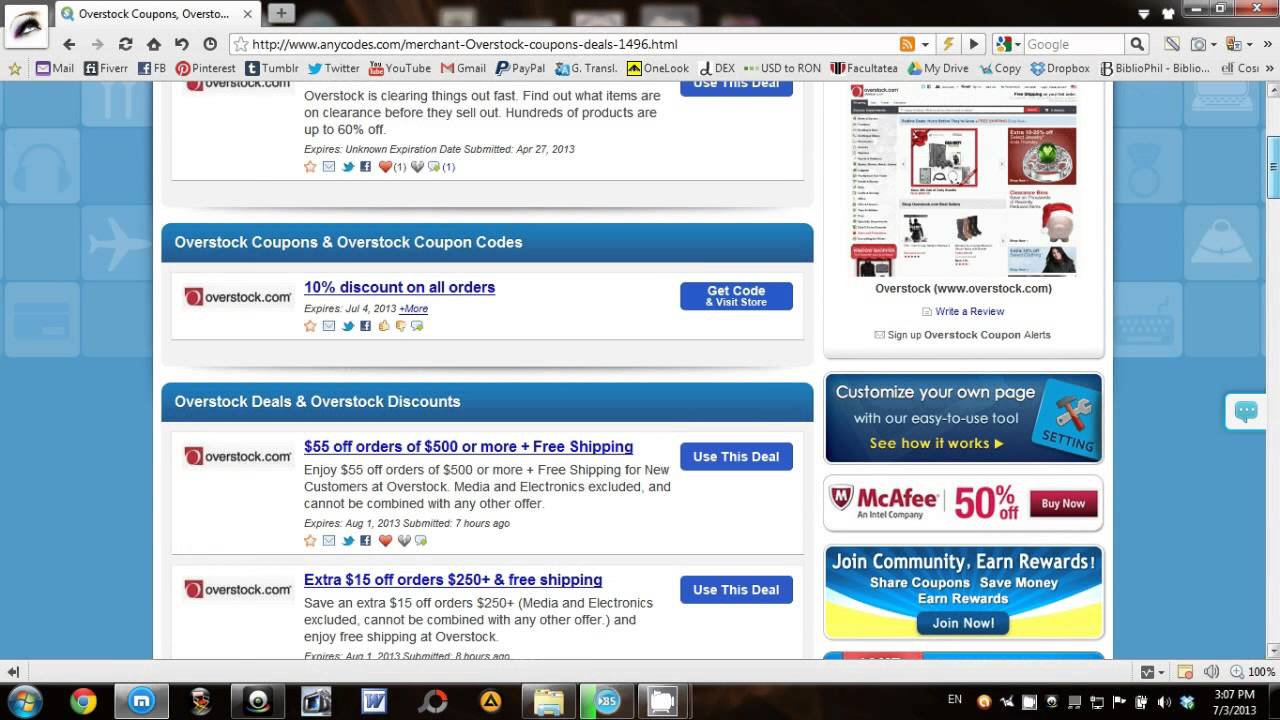This screenshot has height=720, width=1280.
Task: Click Buy Now on the McAfee ad
Action: (1063, 504)
